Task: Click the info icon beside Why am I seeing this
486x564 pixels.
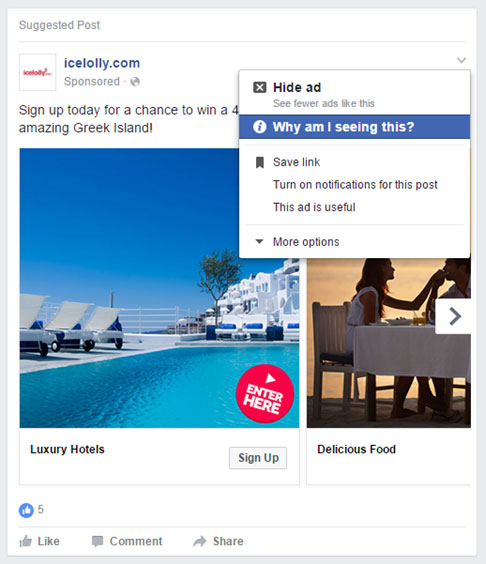Action: [260, 127]
